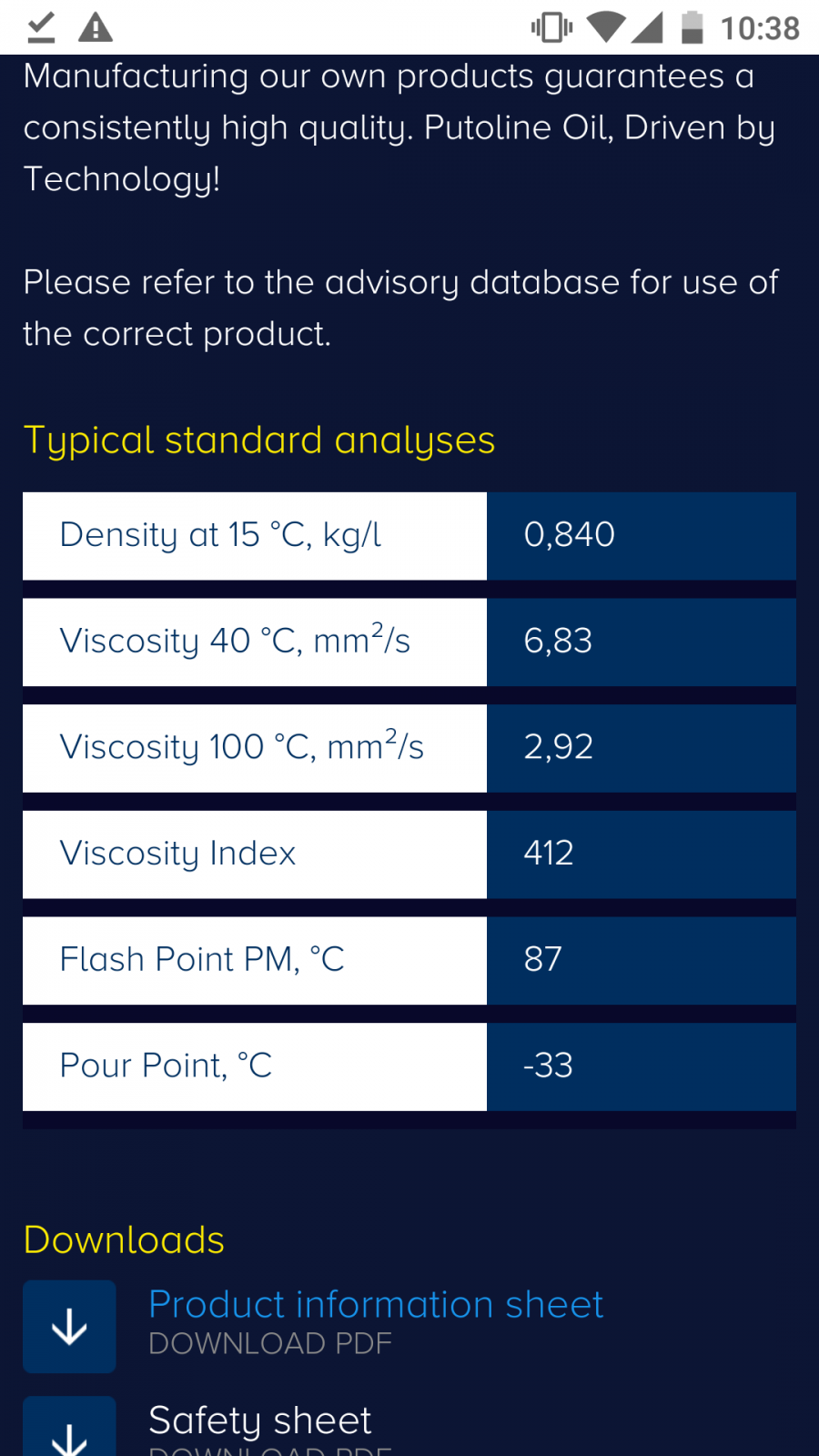Select the Viscosity 40 °C value 6,83
This screenshot has width=819, height=1456.
pyautogui.click(x=558, y=642)
